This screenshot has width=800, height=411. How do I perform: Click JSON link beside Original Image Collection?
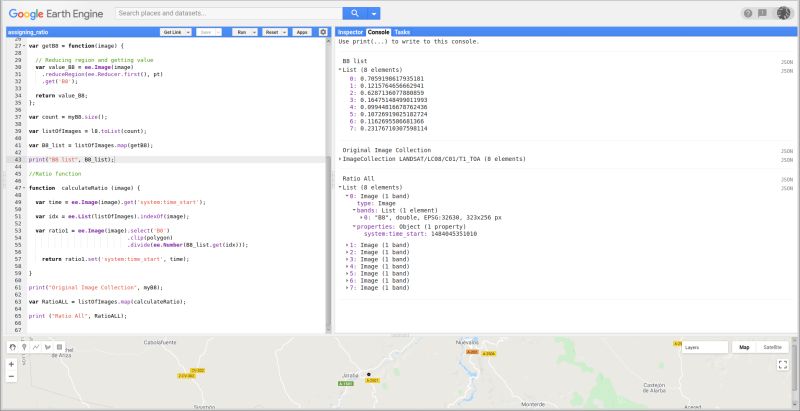coord(787,151)
